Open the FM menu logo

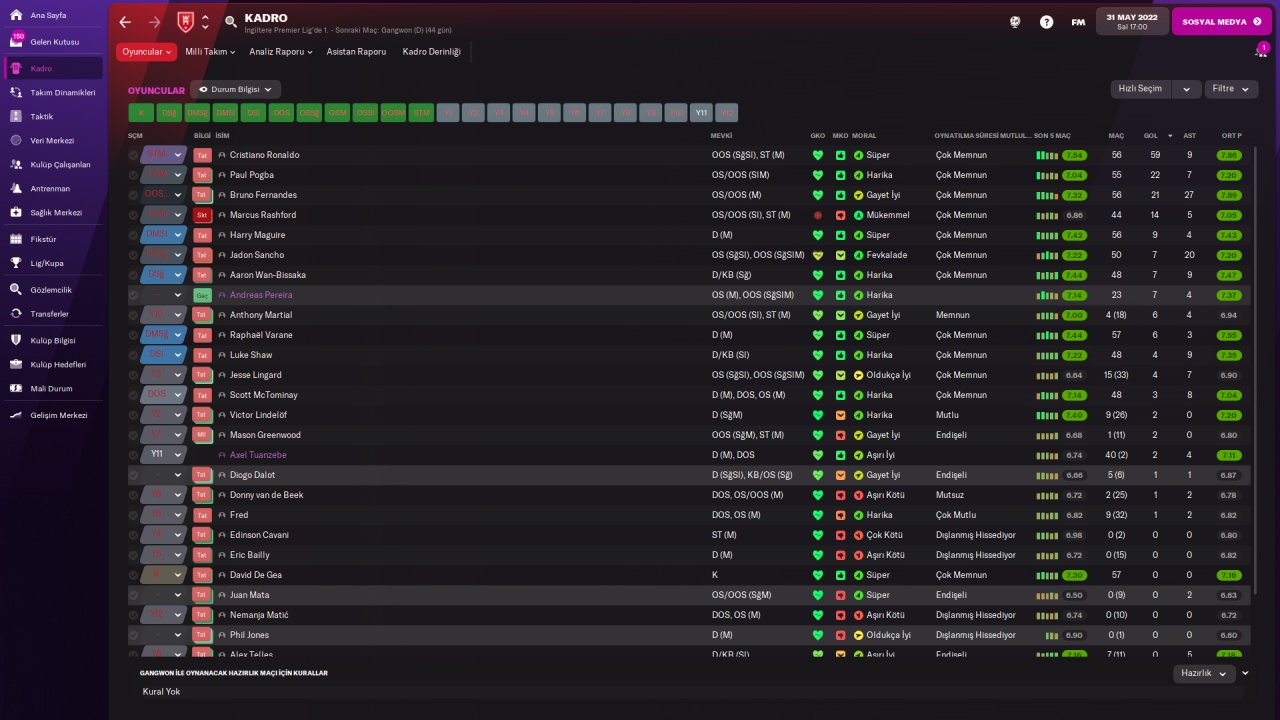click(1078, 22)
